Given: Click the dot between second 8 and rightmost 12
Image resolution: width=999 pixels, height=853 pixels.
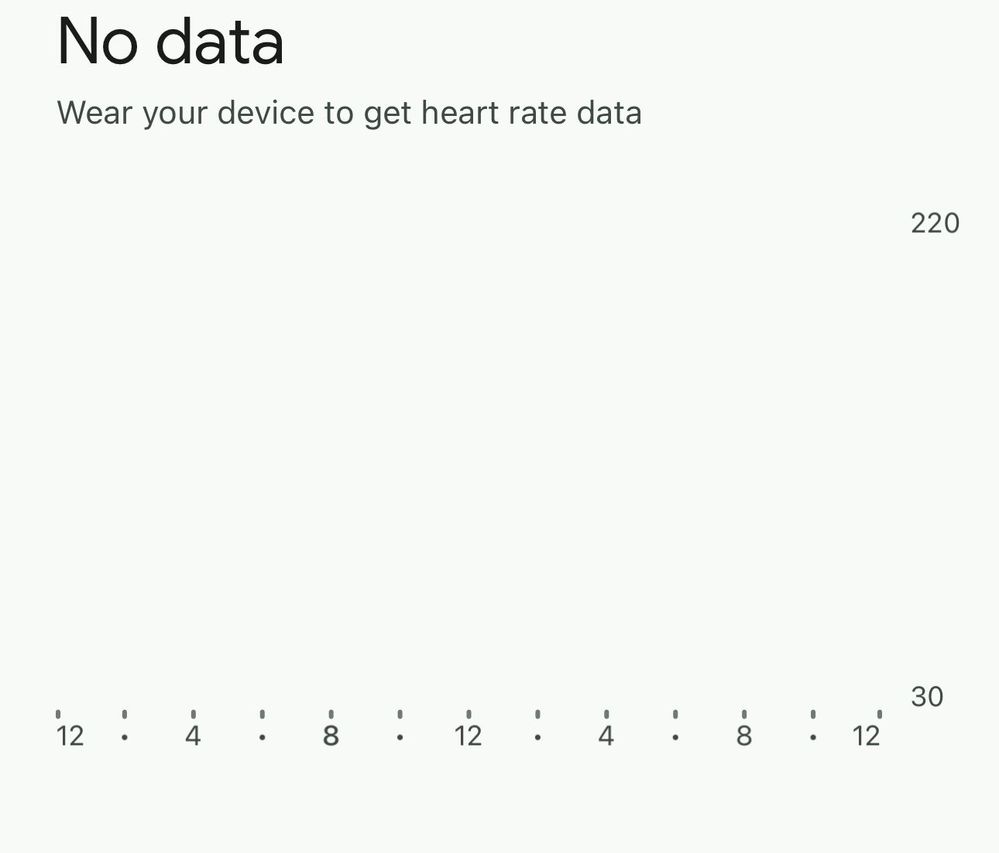Looking at the screenshot, I should point(813,738).
